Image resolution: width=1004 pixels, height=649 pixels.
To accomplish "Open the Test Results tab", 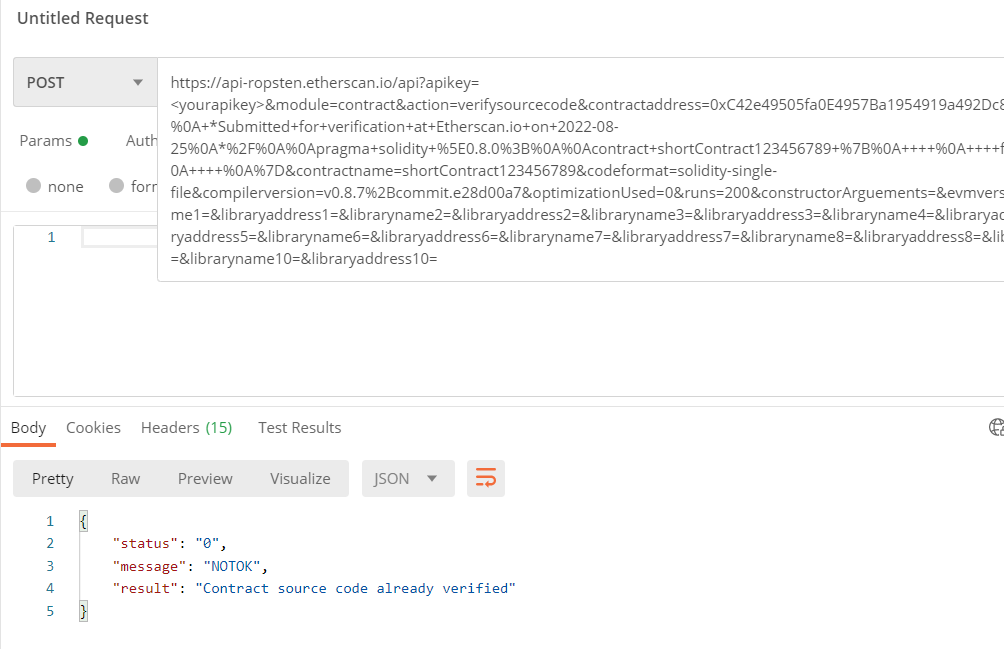I will pyautogui.click(x=299, y=427).
